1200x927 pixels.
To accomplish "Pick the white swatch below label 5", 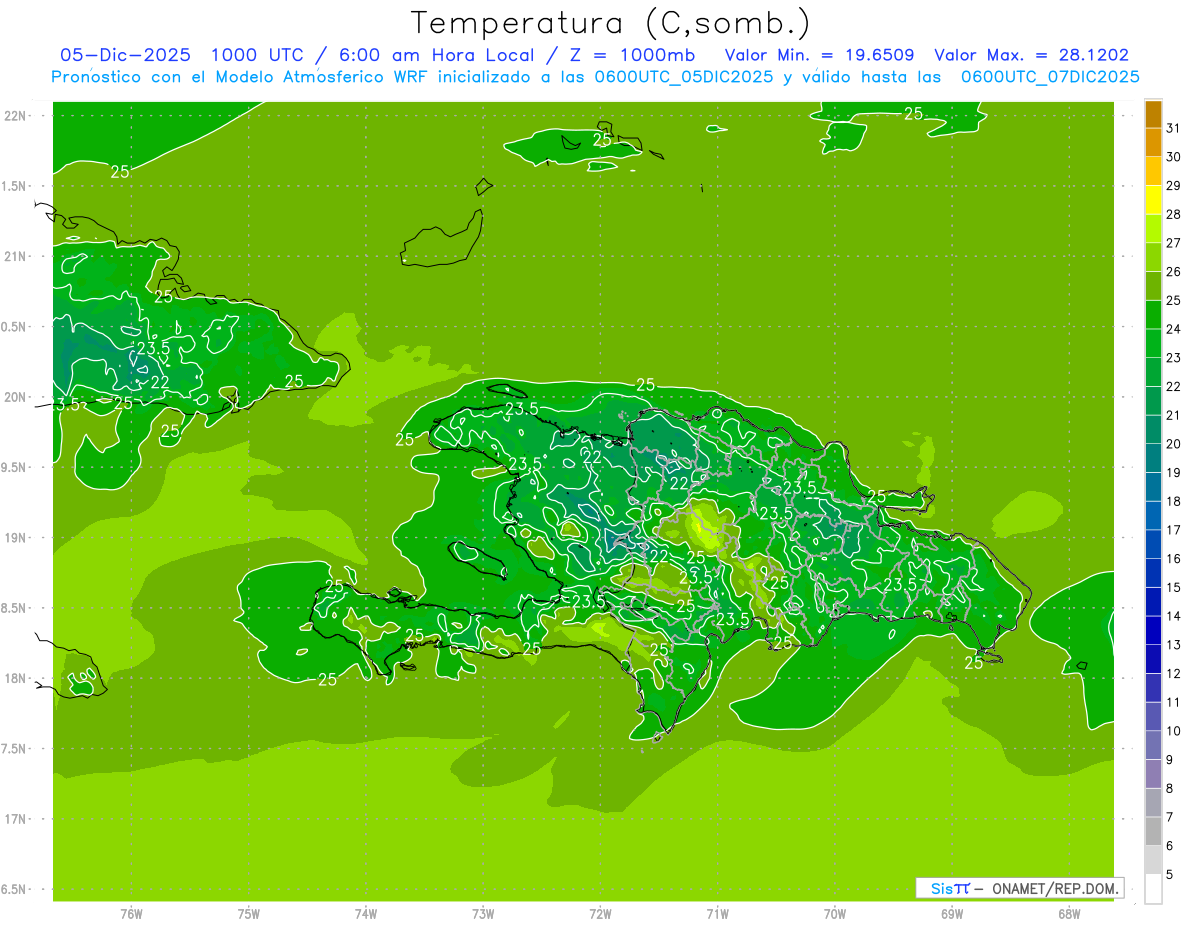I will pyautogui.click(x=1153, y=888).
